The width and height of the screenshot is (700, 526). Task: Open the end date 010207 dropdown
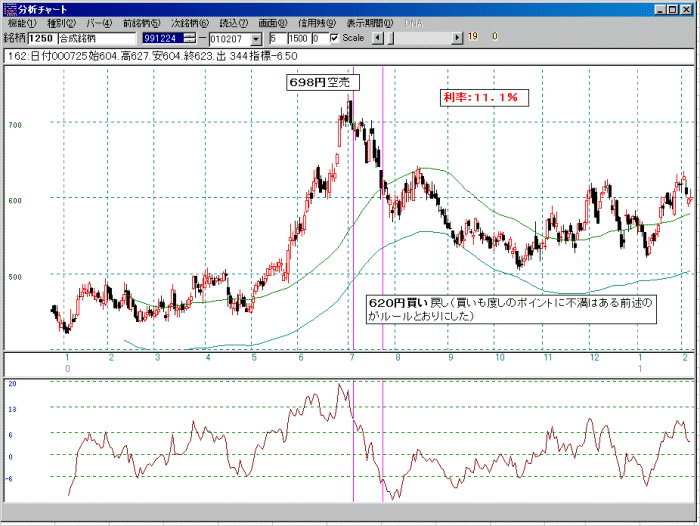[x=256, y=38]
